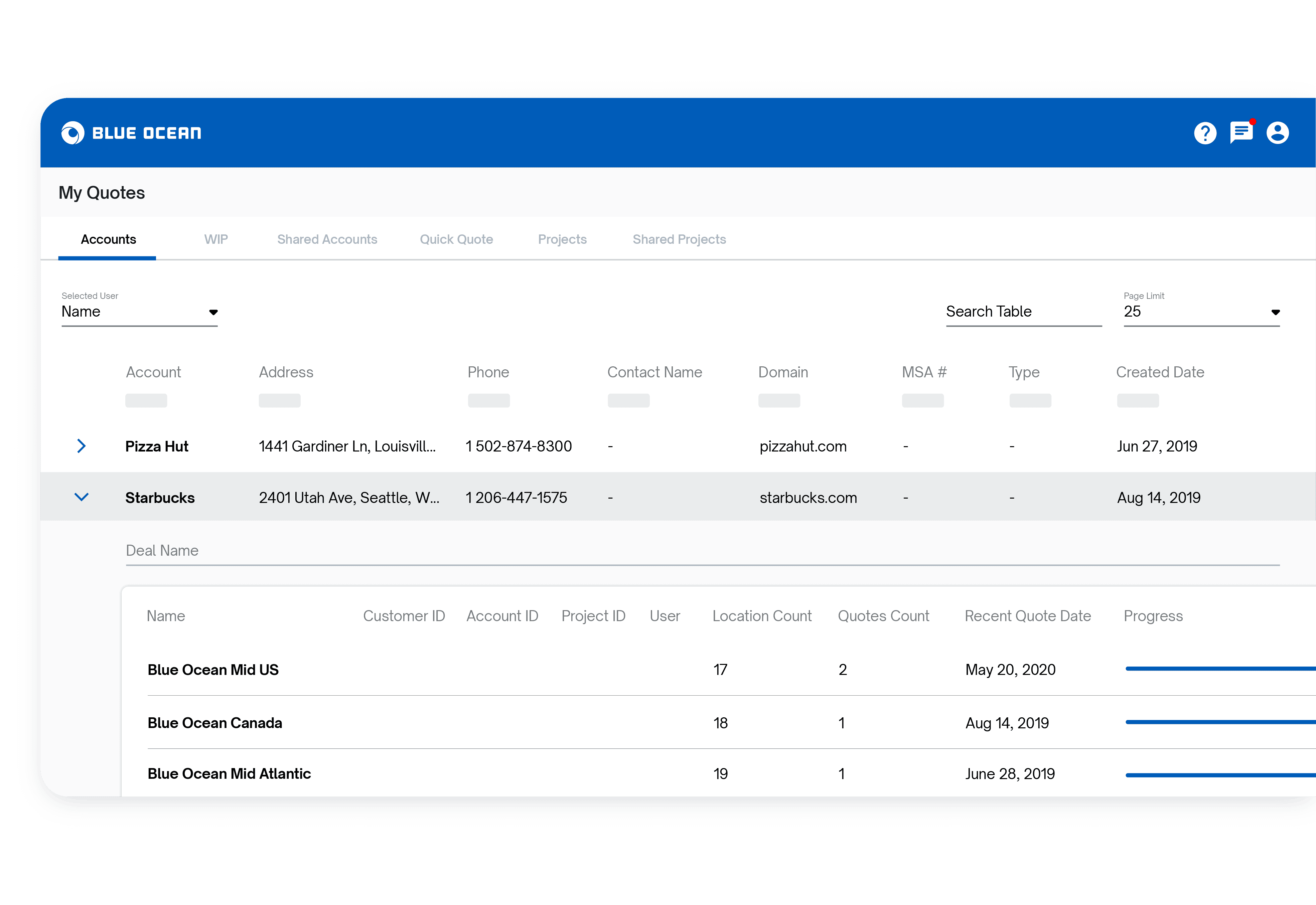This screenshot has height=905, width=1316.
Task: Open the Starbucks account
Action: (160, 498)
